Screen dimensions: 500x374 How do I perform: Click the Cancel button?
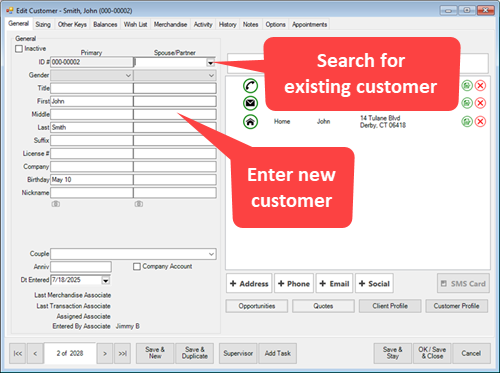click(471, 353)
